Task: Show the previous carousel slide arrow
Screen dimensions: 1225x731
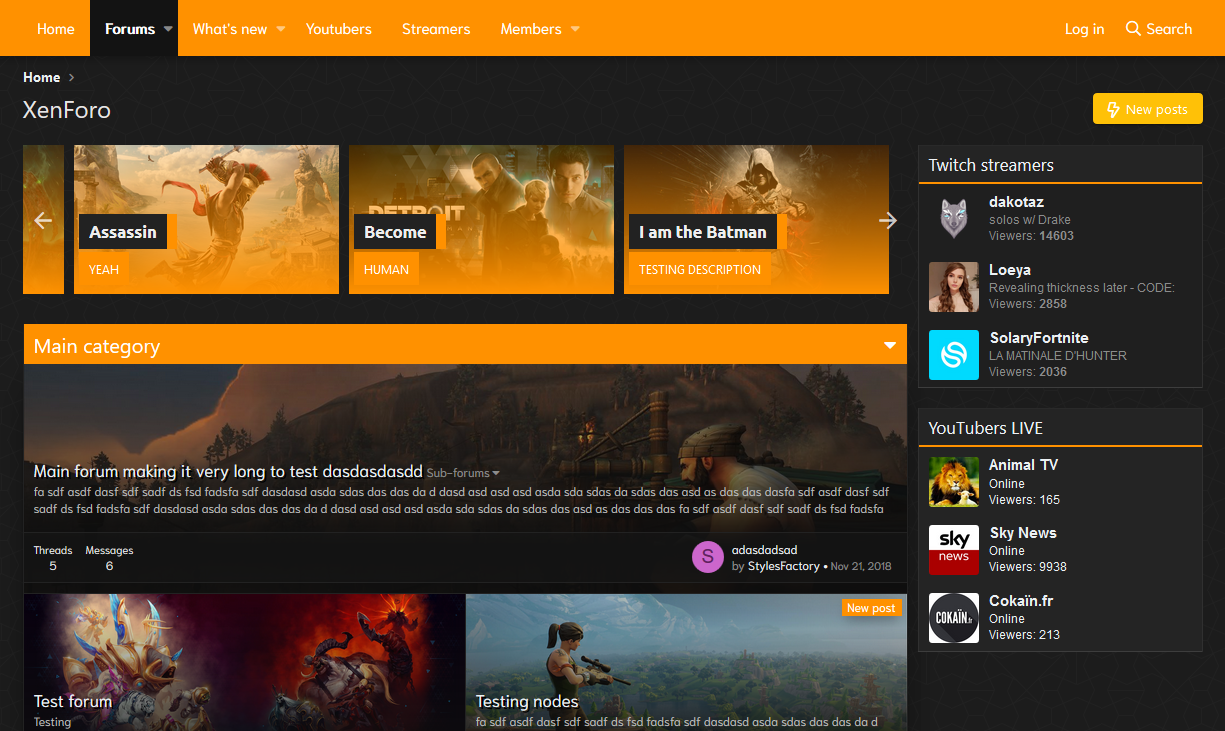Action: [43, 220]
